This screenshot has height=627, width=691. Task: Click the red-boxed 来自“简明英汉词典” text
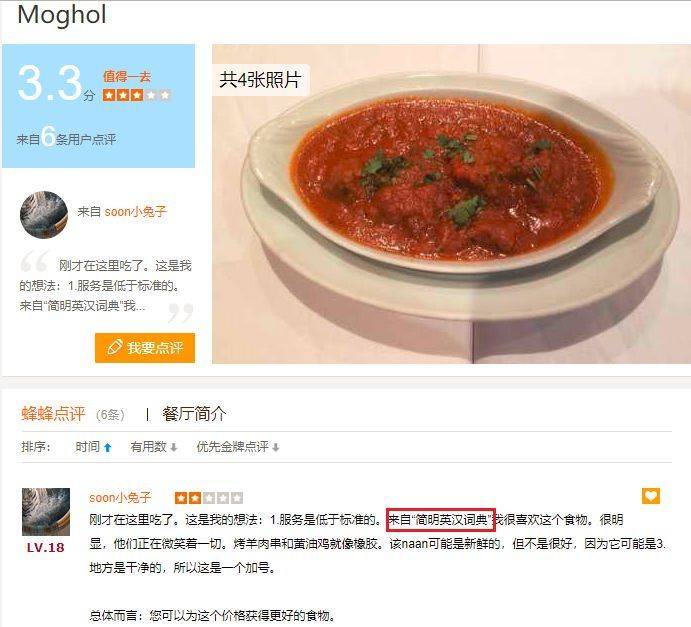(441, 520)
